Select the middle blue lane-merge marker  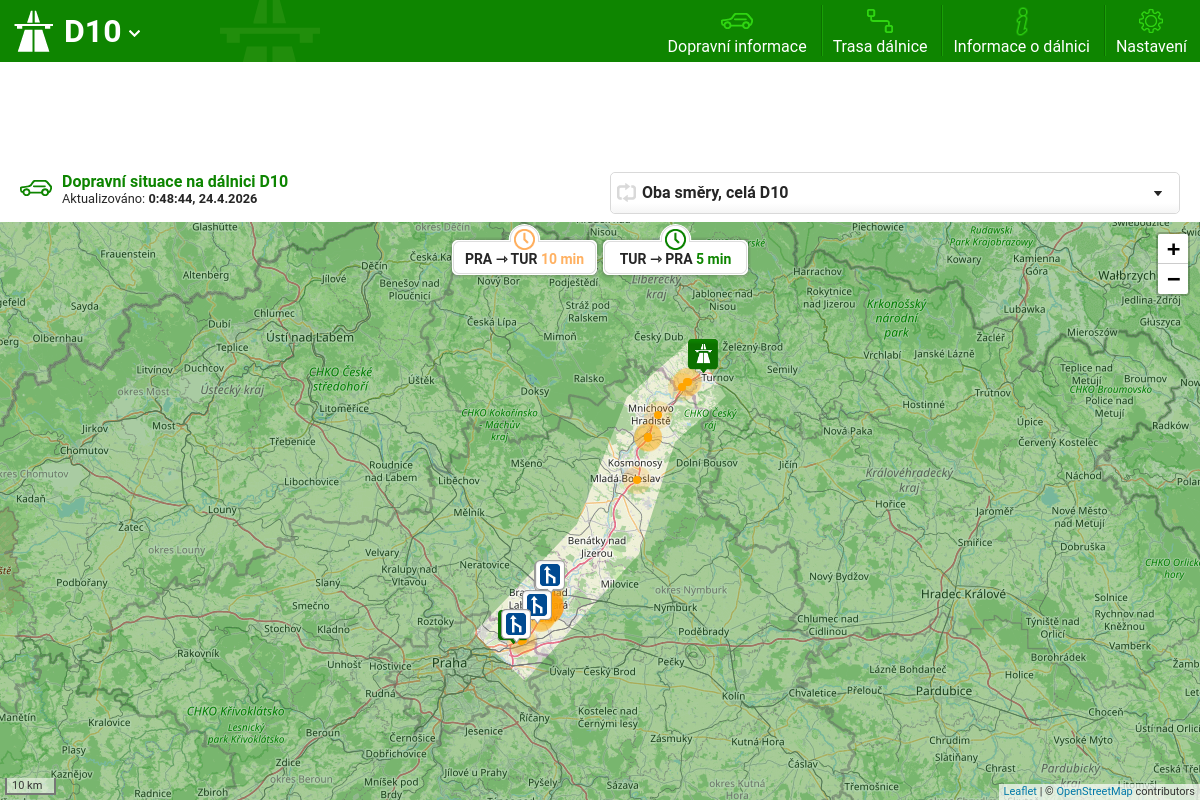537,605
